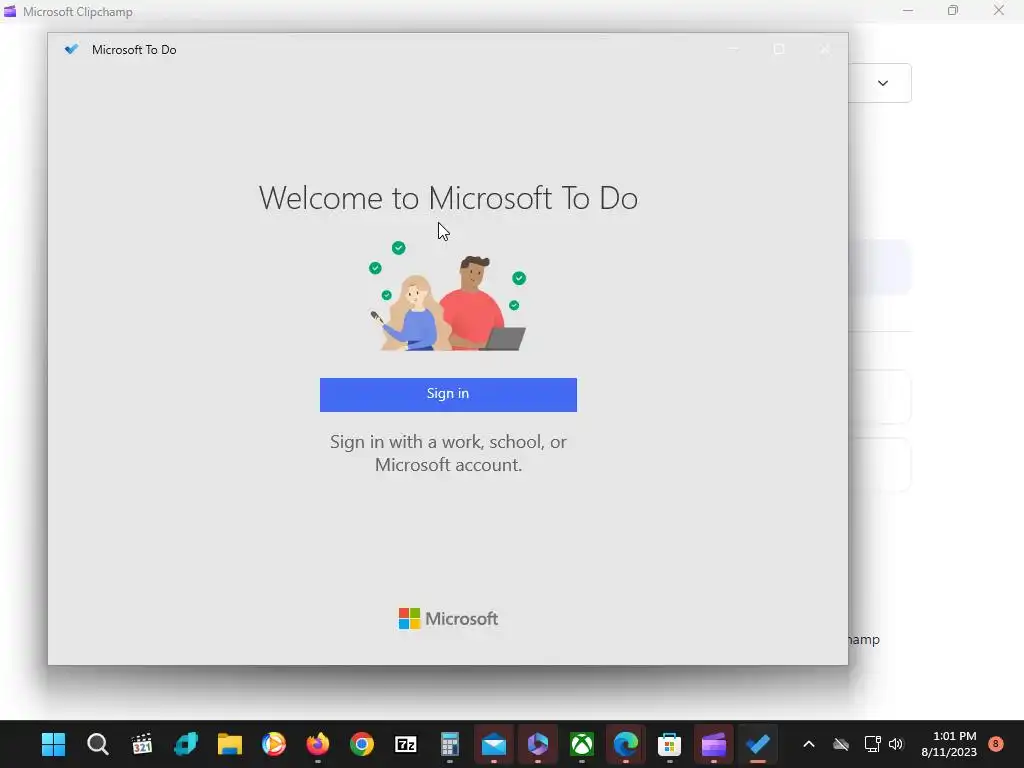Screen dimensions: 1024x768
Task: Open taskbar Search
Action: click(98, 744)
